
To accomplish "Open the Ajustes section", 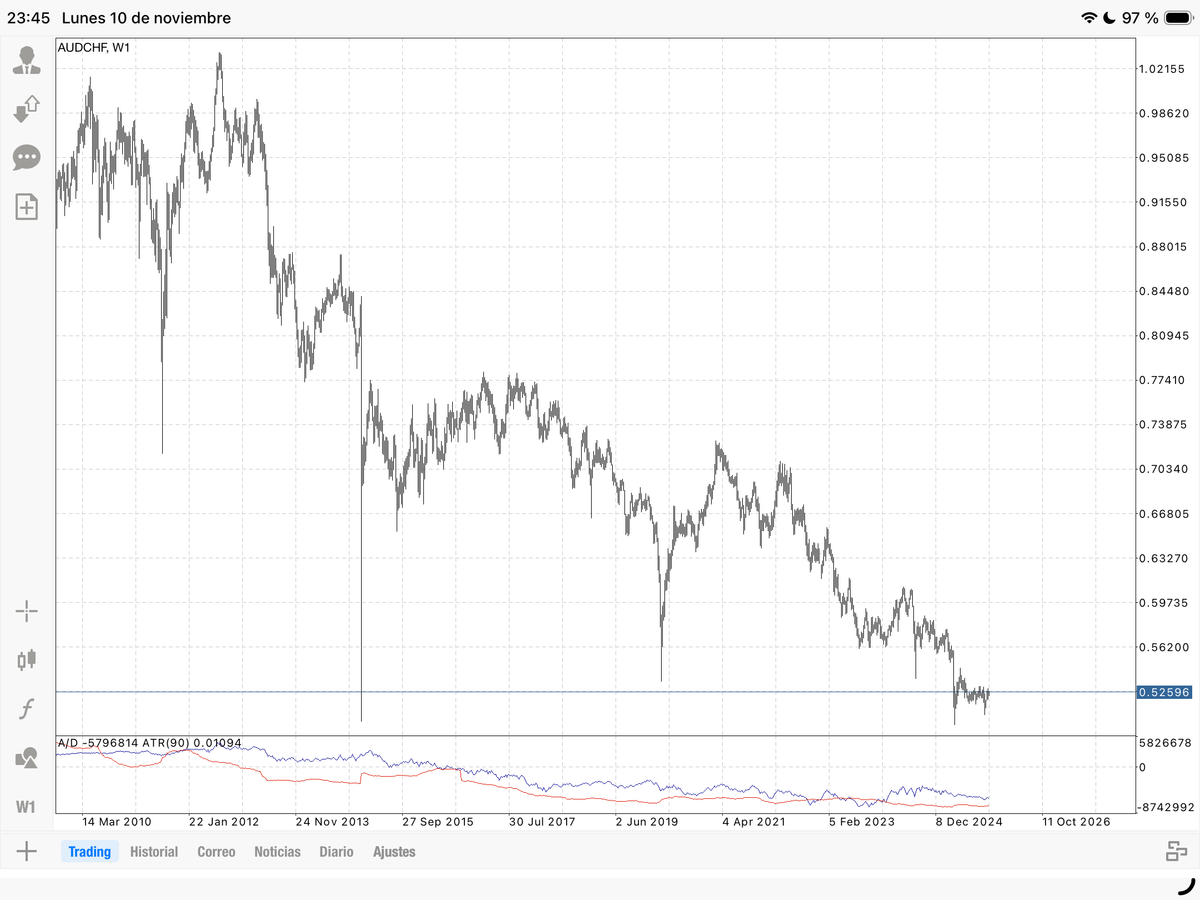I will (x=395, y=851).
